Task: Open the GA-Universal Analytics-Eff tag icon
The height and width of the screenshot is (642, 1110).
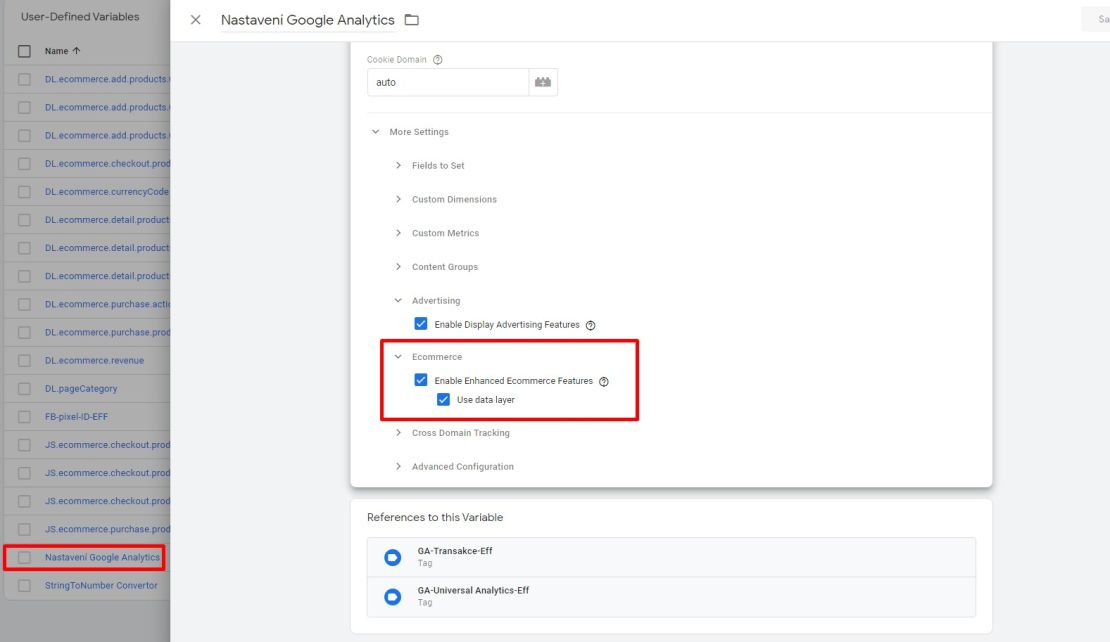Action: click(x=392, y=597)
